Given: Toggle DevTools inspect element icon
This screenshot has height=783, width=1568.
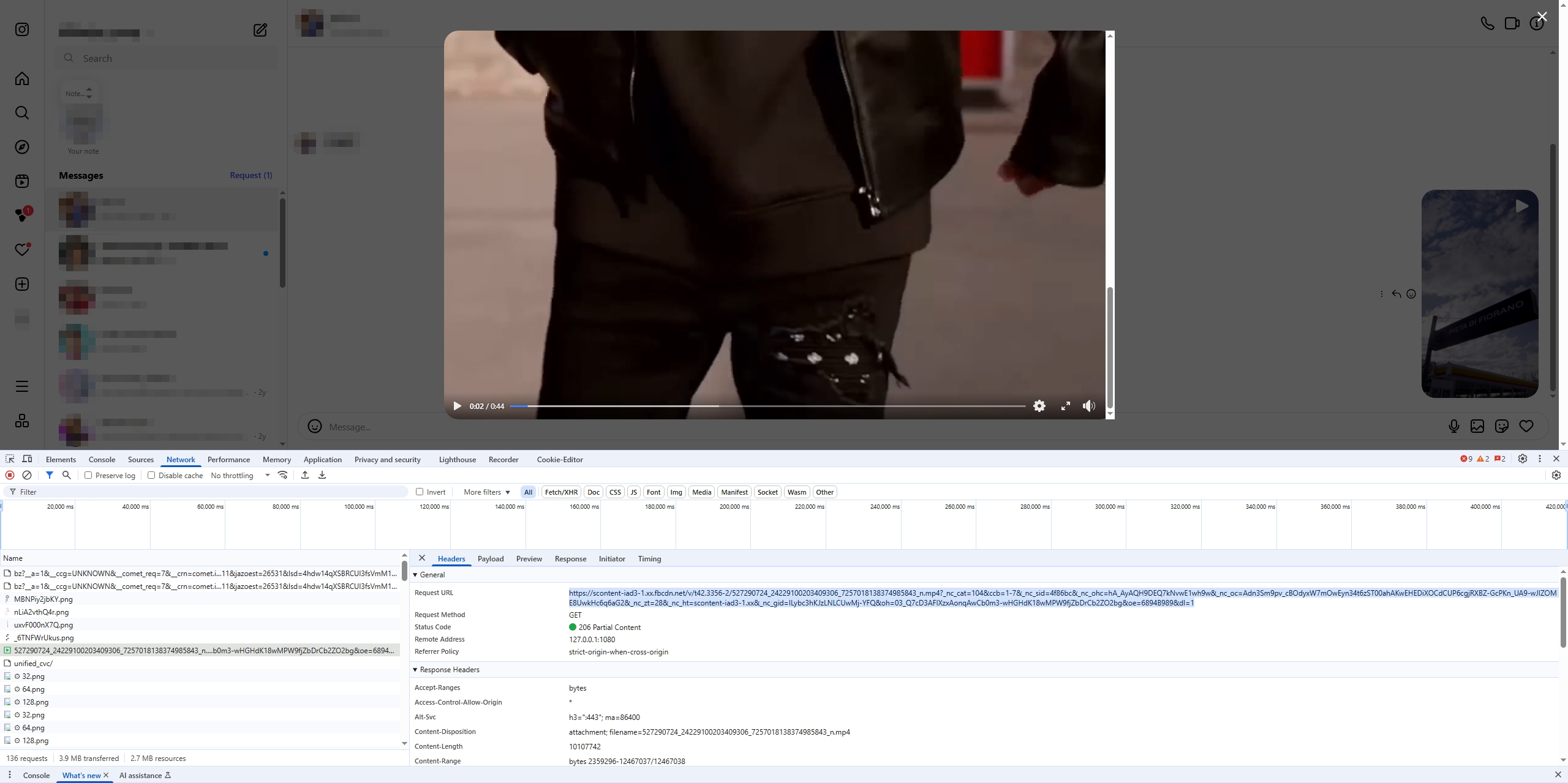Looking at the screenshot, I should coord(10,459).
